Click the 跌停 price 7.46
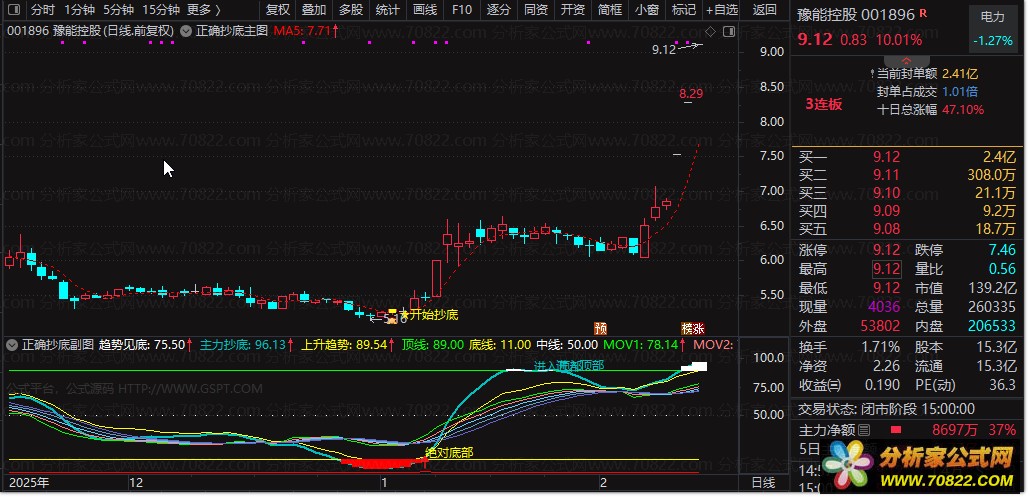Viewport: 1030px width, 497px height. [x=1002, y=250]
